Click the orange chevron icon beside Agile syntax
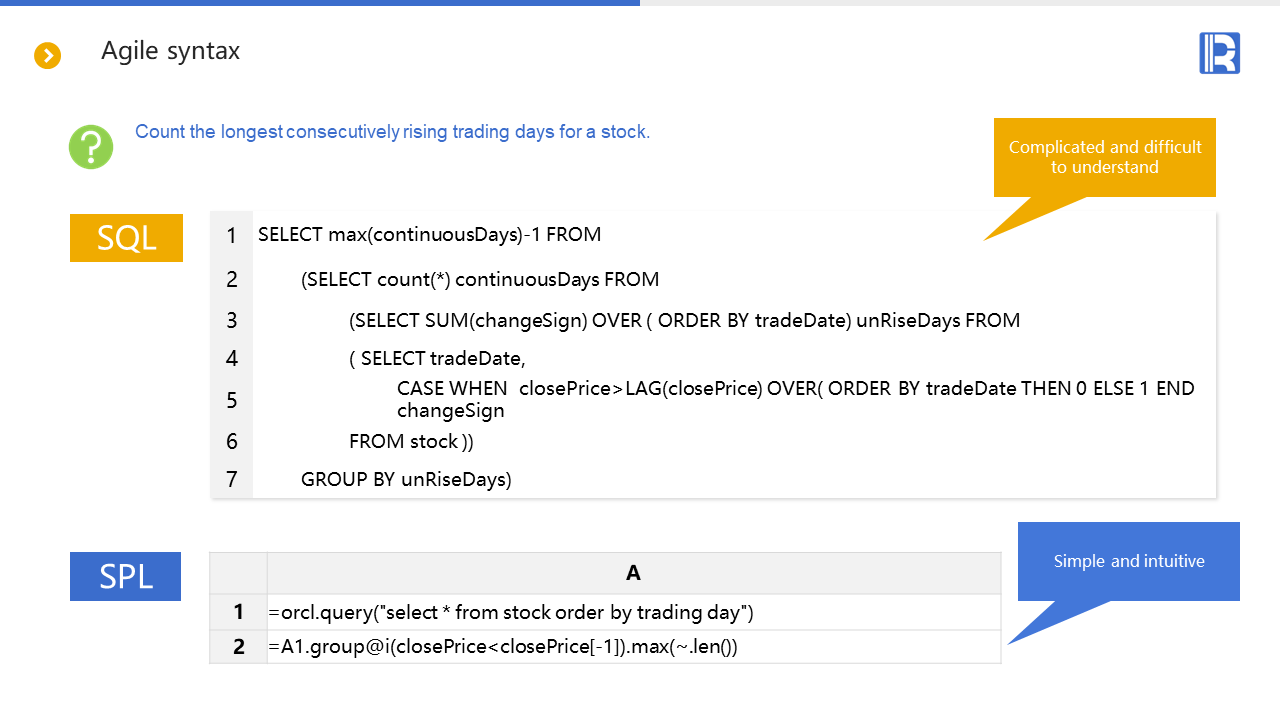 (x=48, y=56)
